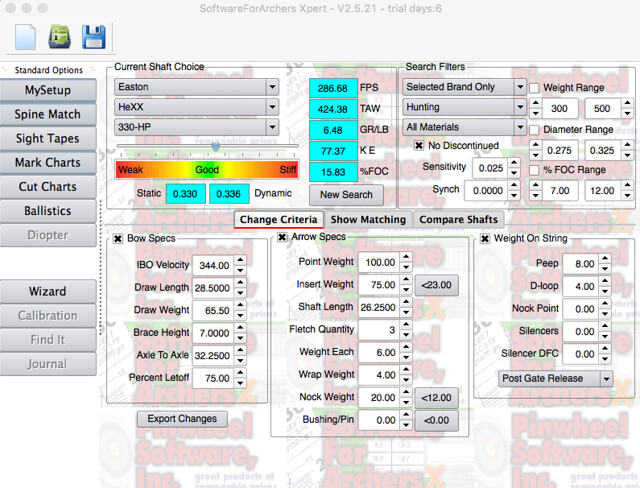Click the Weight Range minimum 300 field

(560, 109)
